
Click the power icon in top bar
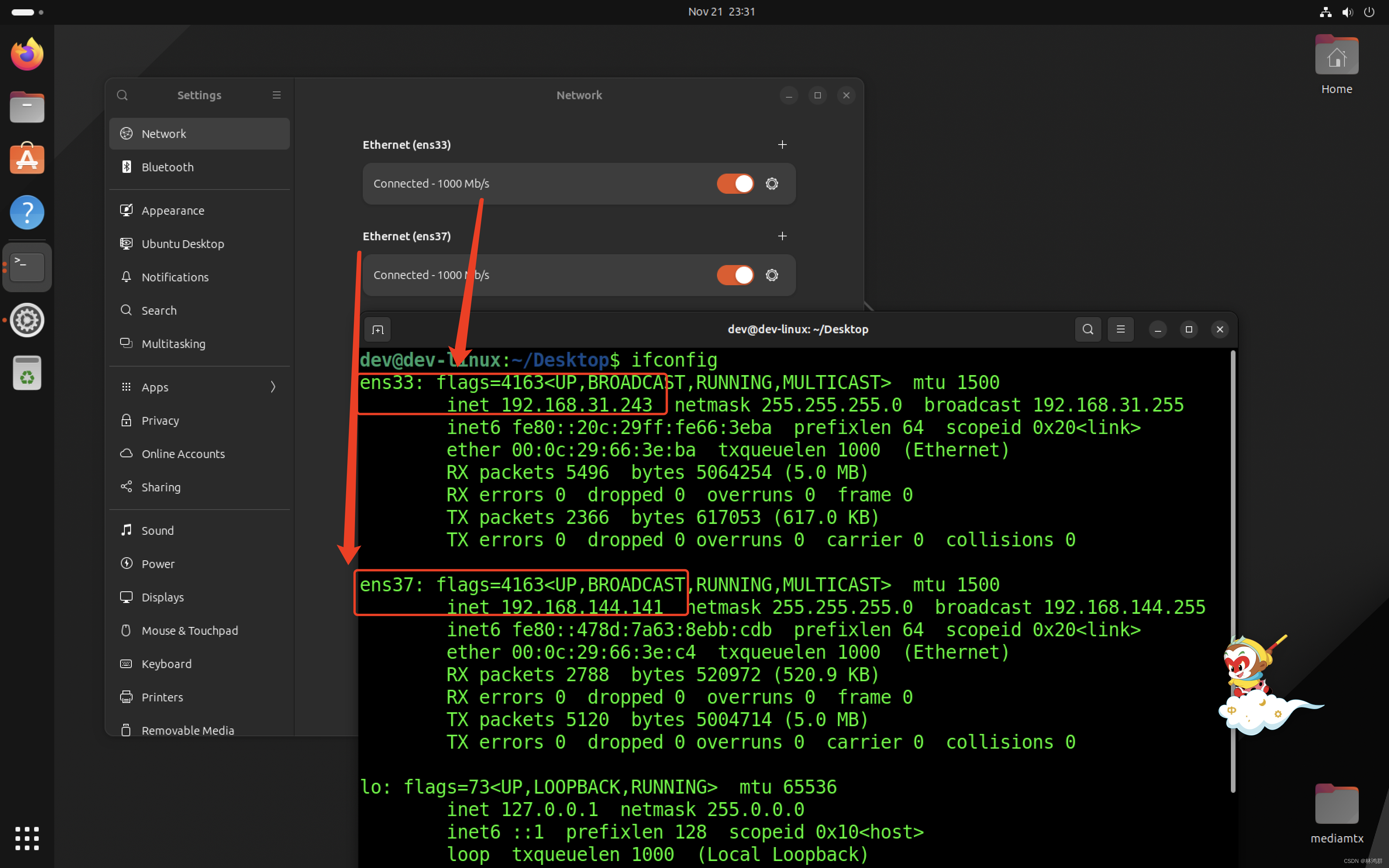point(1369,12)
